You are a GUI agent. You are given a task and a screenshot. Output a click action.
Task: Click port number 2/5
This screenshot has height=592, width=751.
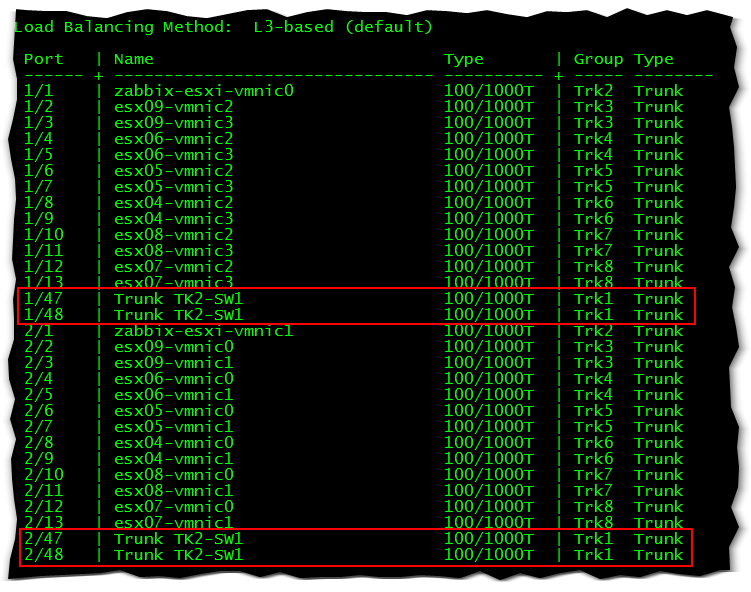[x=39, y=395]
